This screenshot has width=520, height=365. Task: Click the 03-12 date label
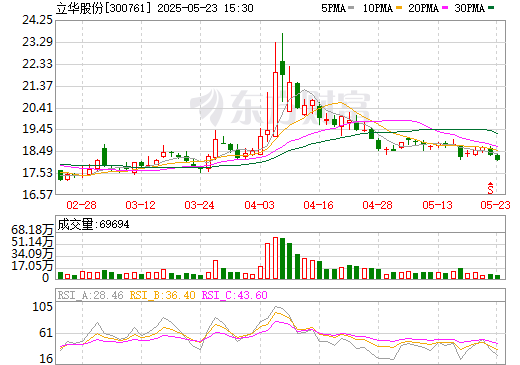[140, 205]
